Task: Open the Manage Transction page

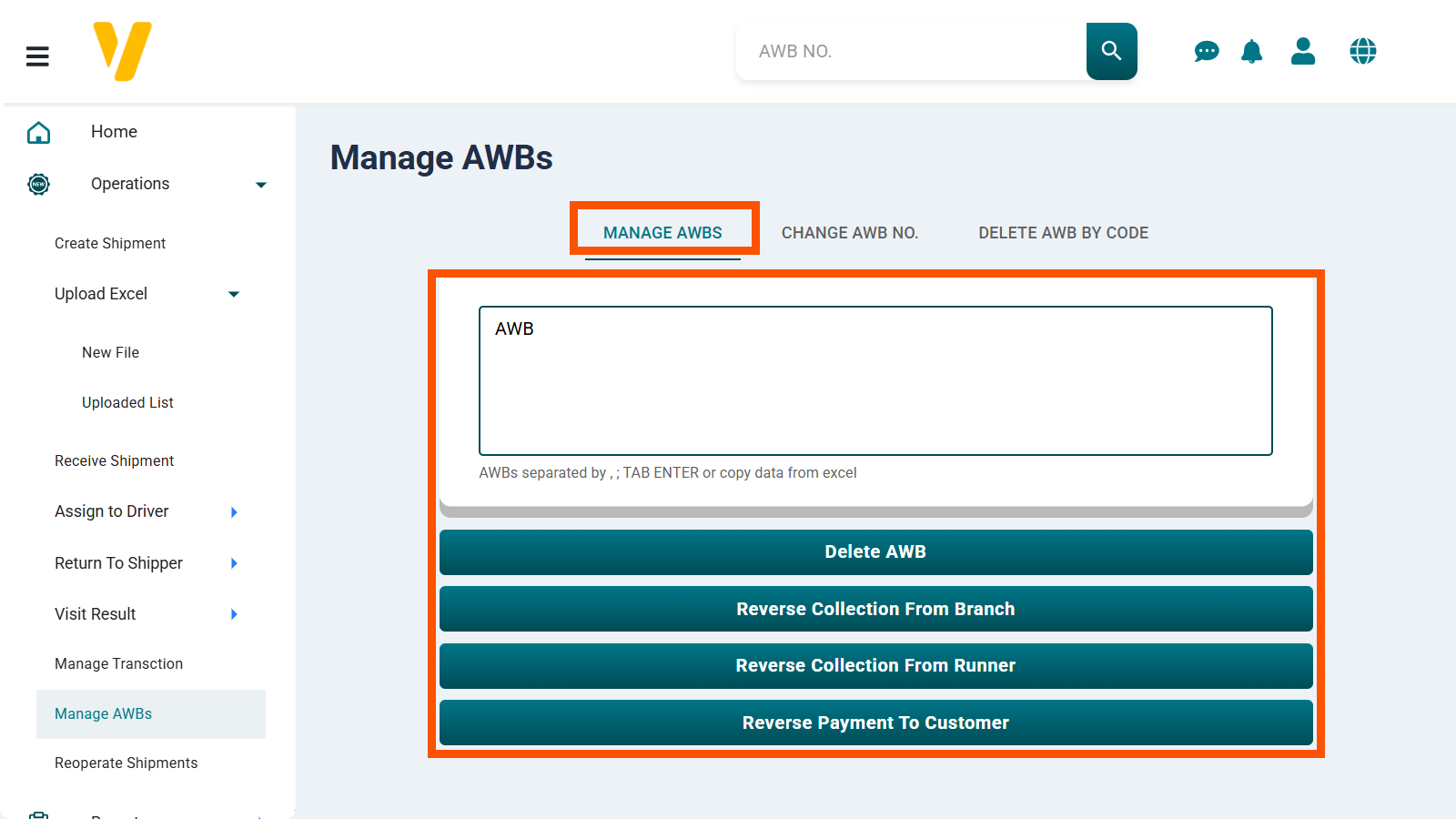Action: (x=118, y=662)
